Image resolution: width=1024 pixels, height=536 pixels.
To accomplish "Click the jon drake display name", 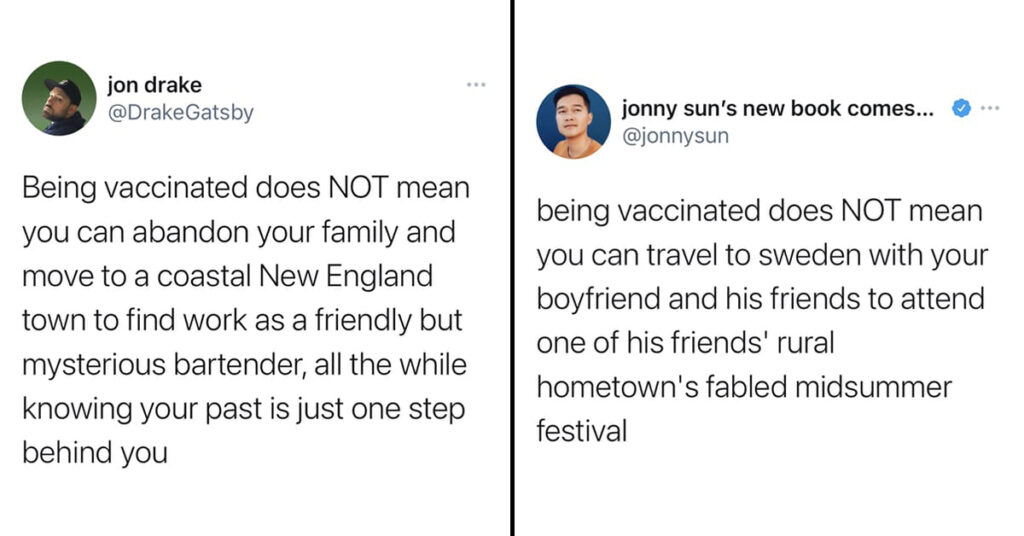I will (x=154, y=85).
